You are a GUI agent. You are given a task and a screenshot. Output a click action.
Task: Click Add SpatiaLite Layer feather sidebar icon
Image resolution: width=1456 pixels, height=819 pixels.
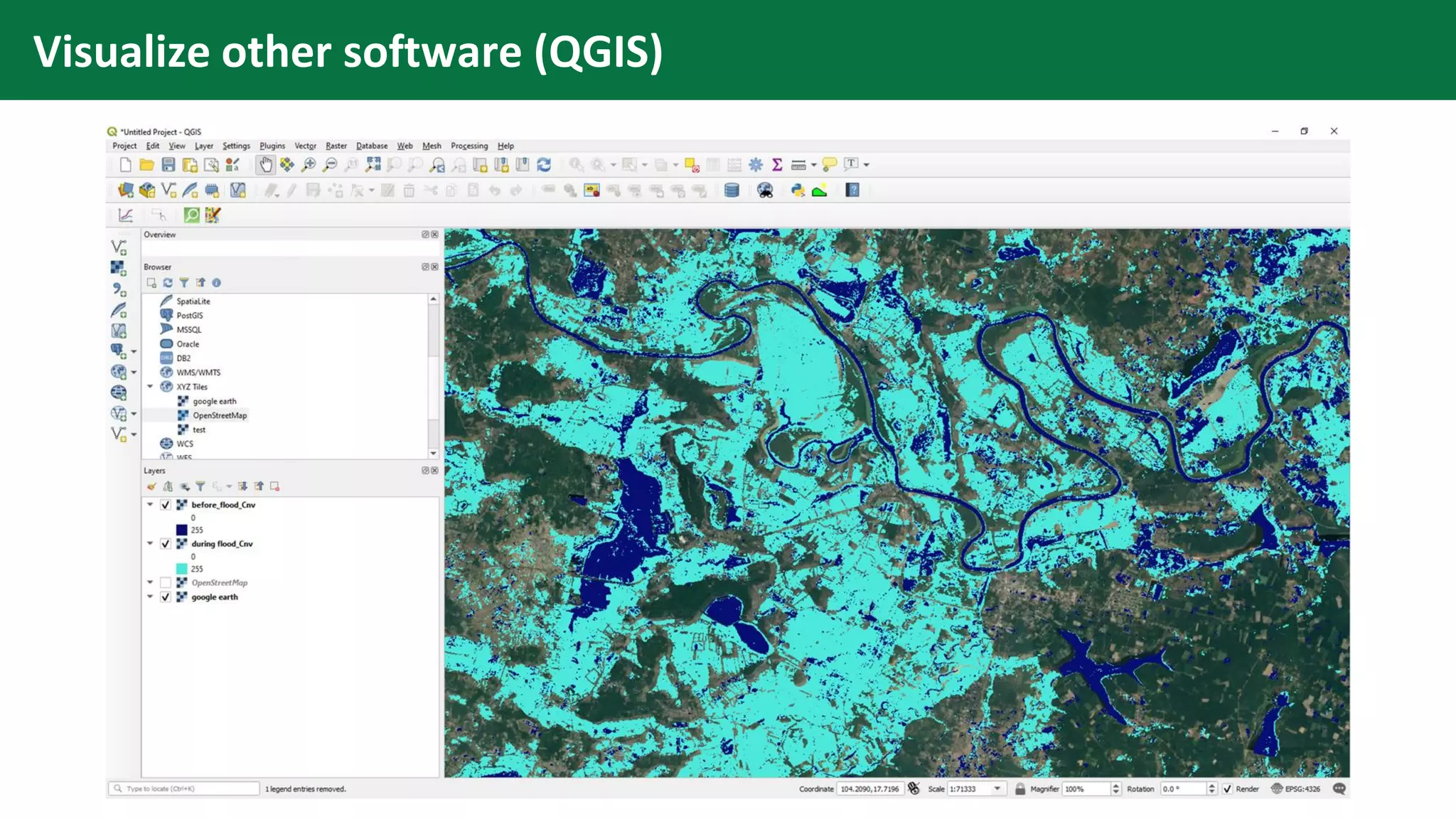click(x=118, y=310)
